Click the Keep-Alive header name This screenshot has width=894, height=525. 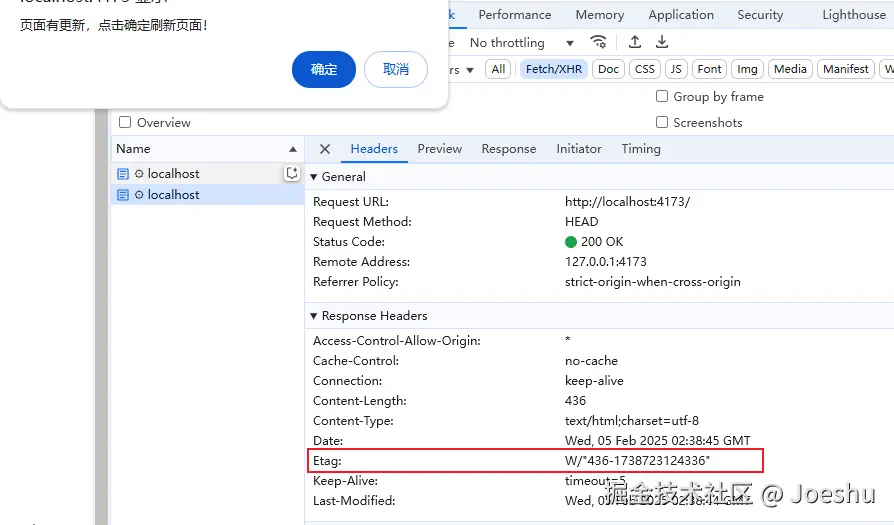tap(345, 481)
